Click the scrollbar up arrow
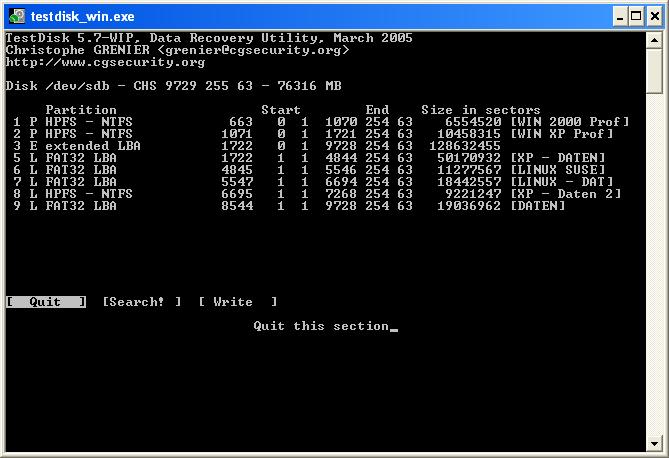Image resolution: width=669 pixels, height=458 pixels. [x=654, y=41]
